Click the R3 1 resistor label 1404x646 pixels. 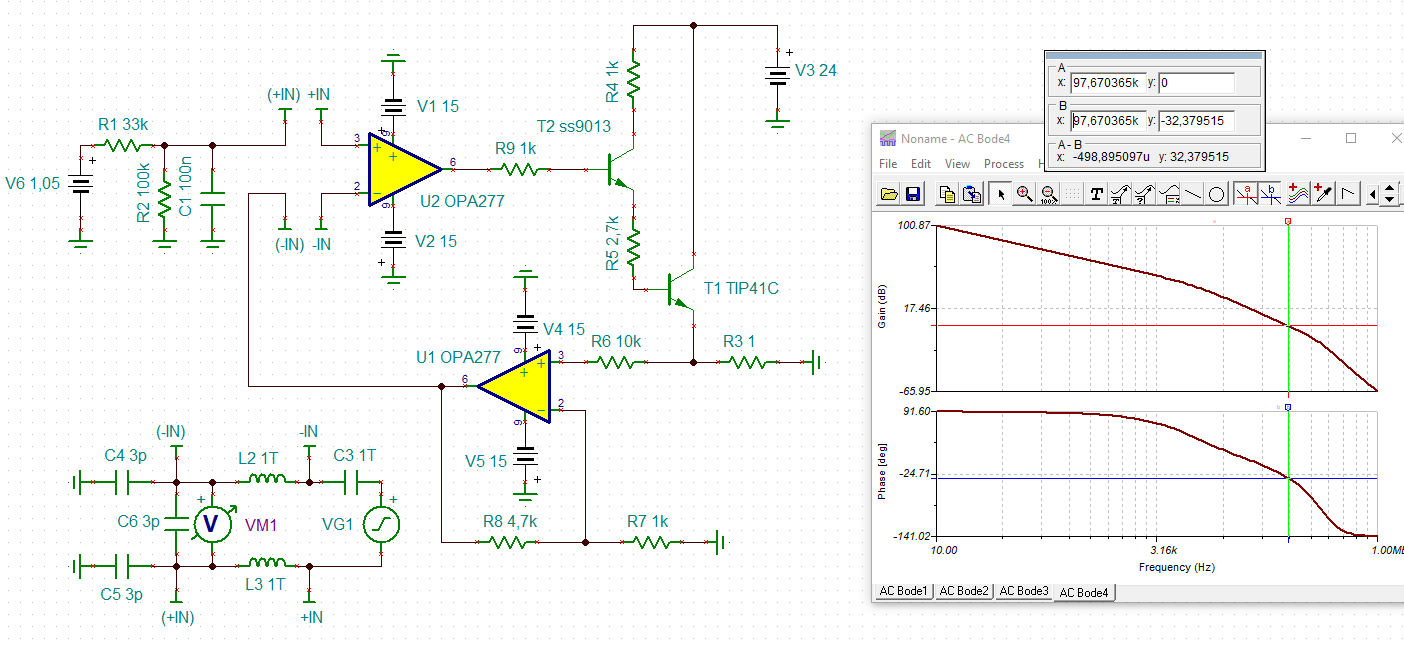[x=739, y=341]
